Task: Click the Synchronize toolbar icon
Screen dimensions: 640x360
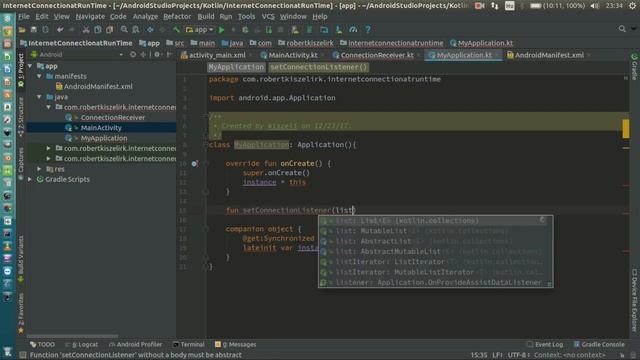Action: [x=45, y=29]
